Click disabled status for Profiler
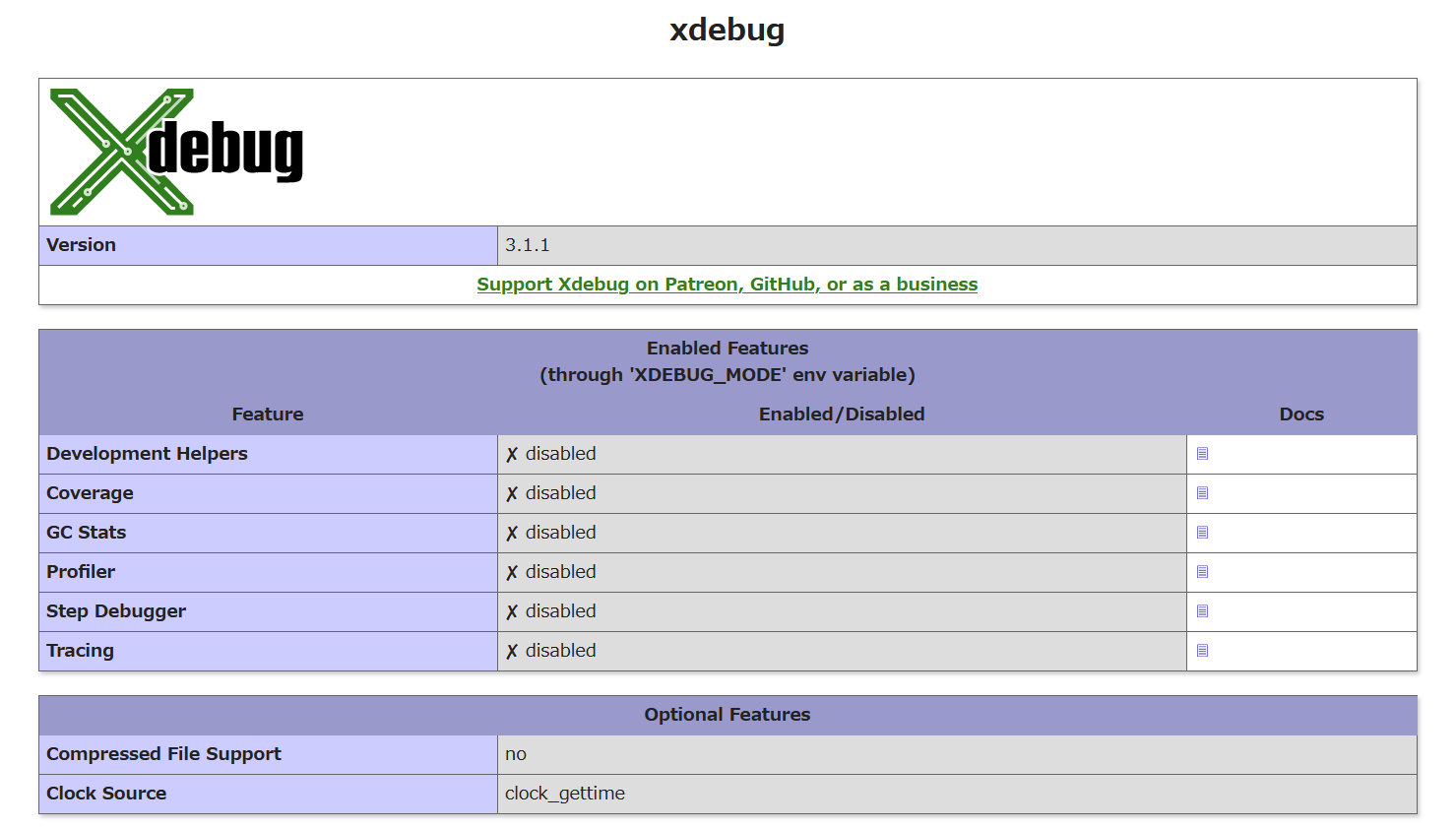The image size is (1456, 829). (x=551, y=572)
